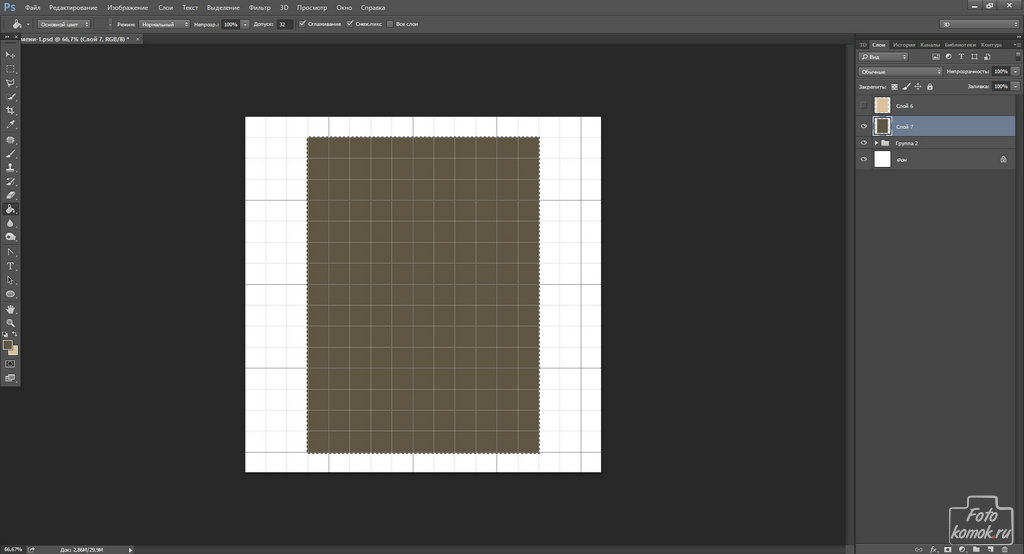Hide layer Слой 7 with eye icon
The image size is (1024, 554).
coord(864,127)
